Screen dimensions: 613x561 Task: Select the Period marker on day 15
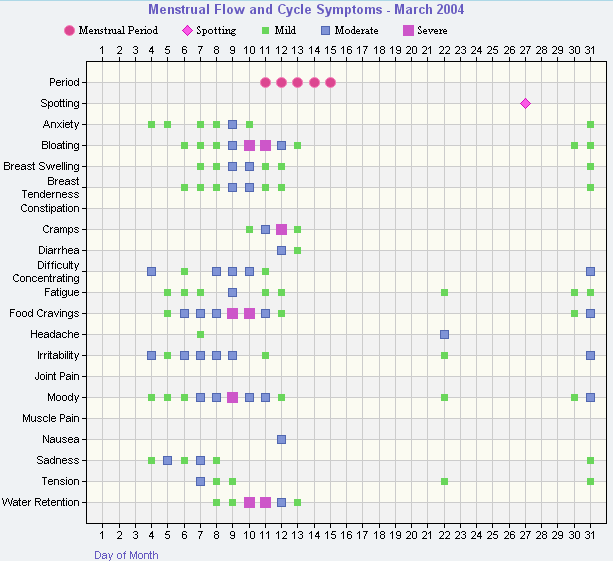(x=330, y=82)
